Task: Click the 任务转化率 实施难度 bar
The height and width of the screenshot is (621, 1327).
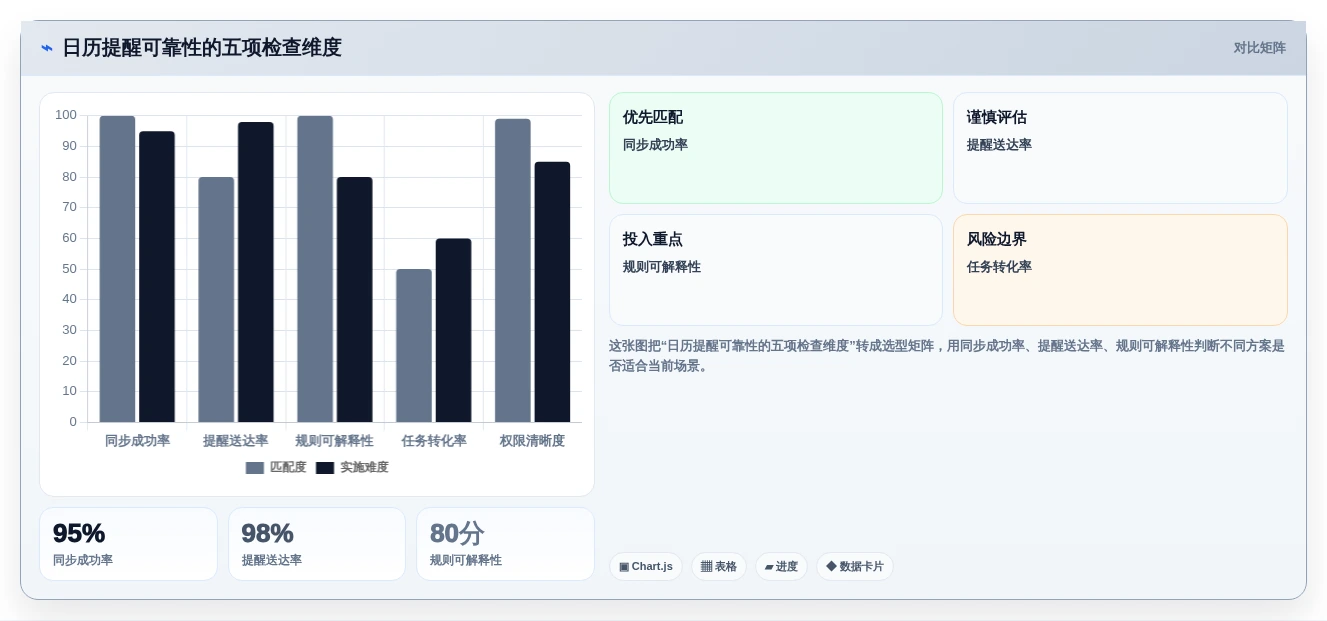Action: click(453, 330)
